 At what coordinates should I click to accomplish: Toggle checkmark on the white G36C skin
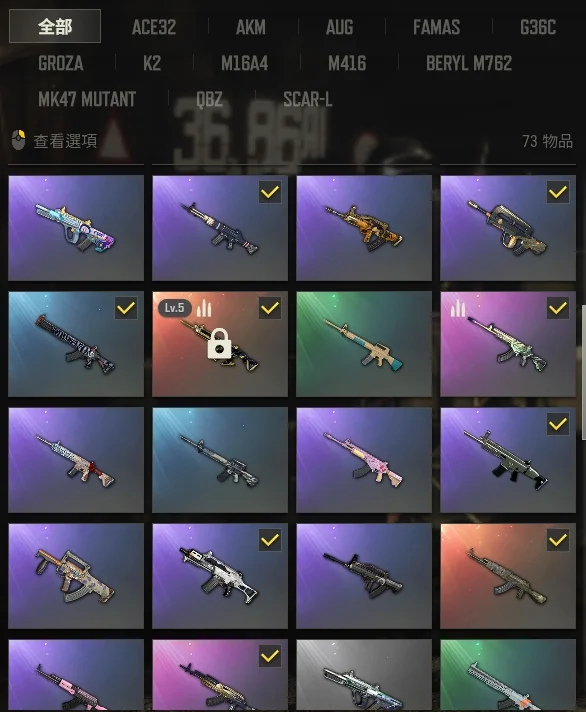(270, 540)
